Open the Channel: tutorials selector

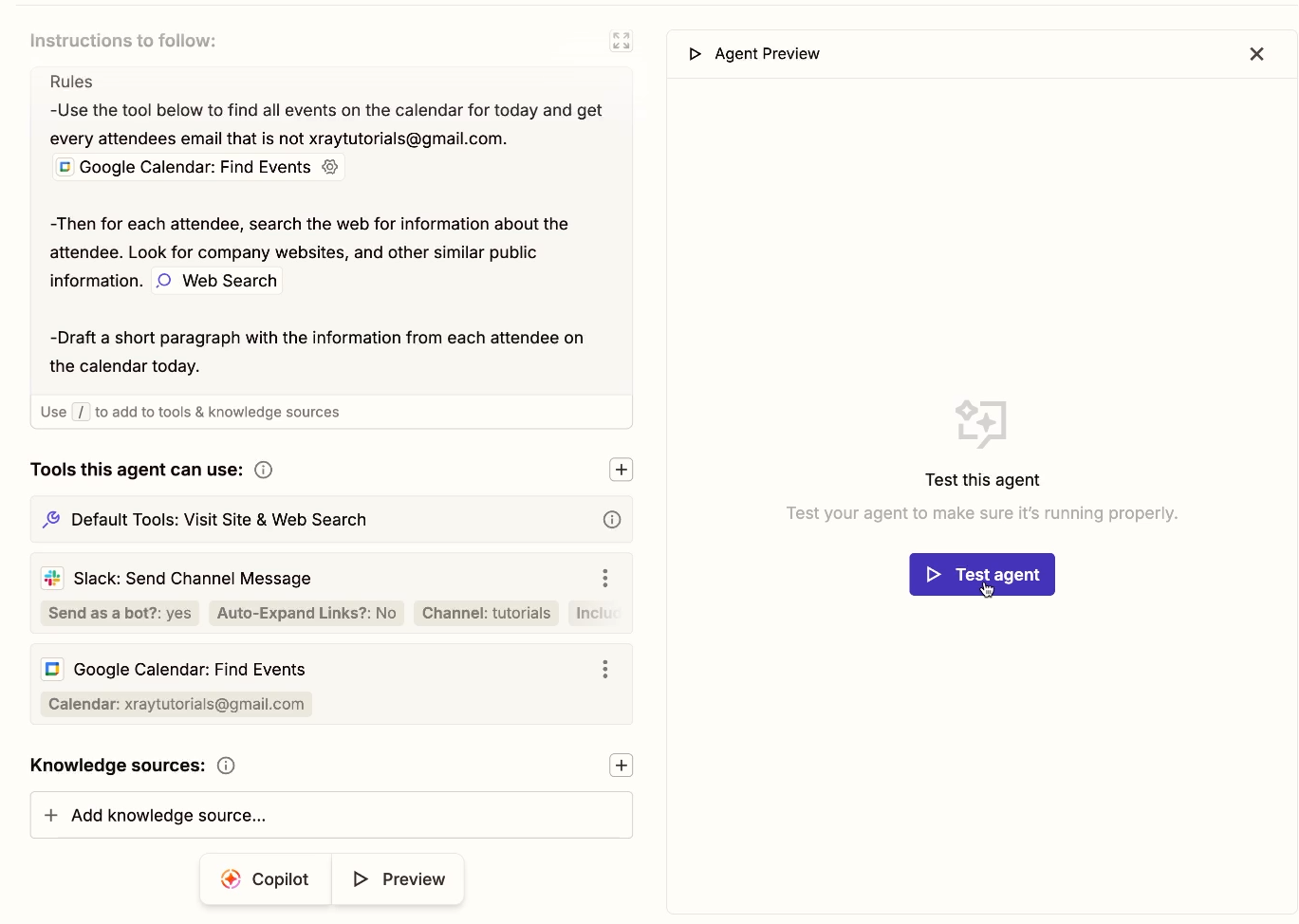point(485,613)
